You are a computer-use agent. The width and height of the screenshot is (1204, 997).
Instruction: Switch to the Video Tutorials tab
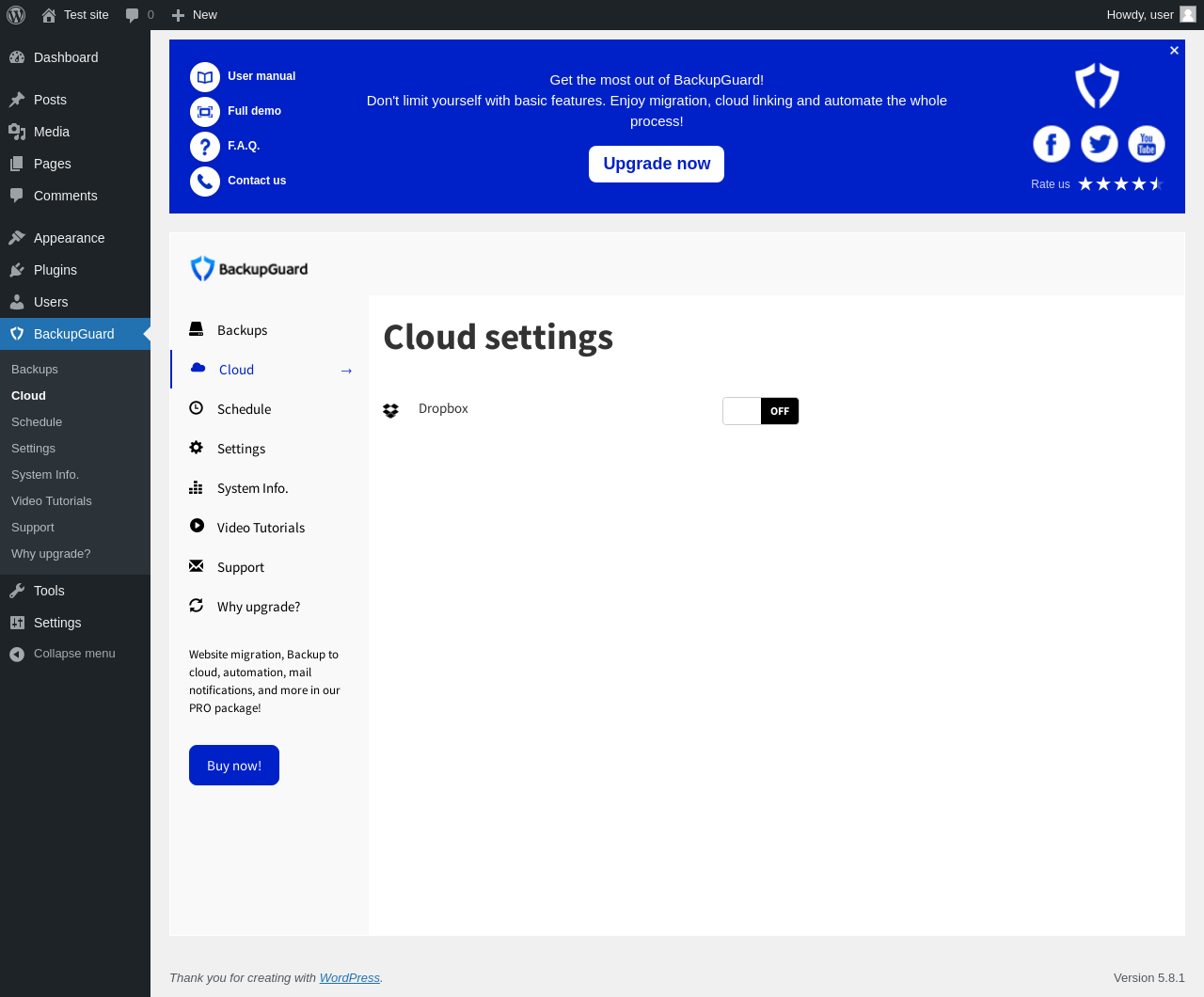click(x=269, y=528)
